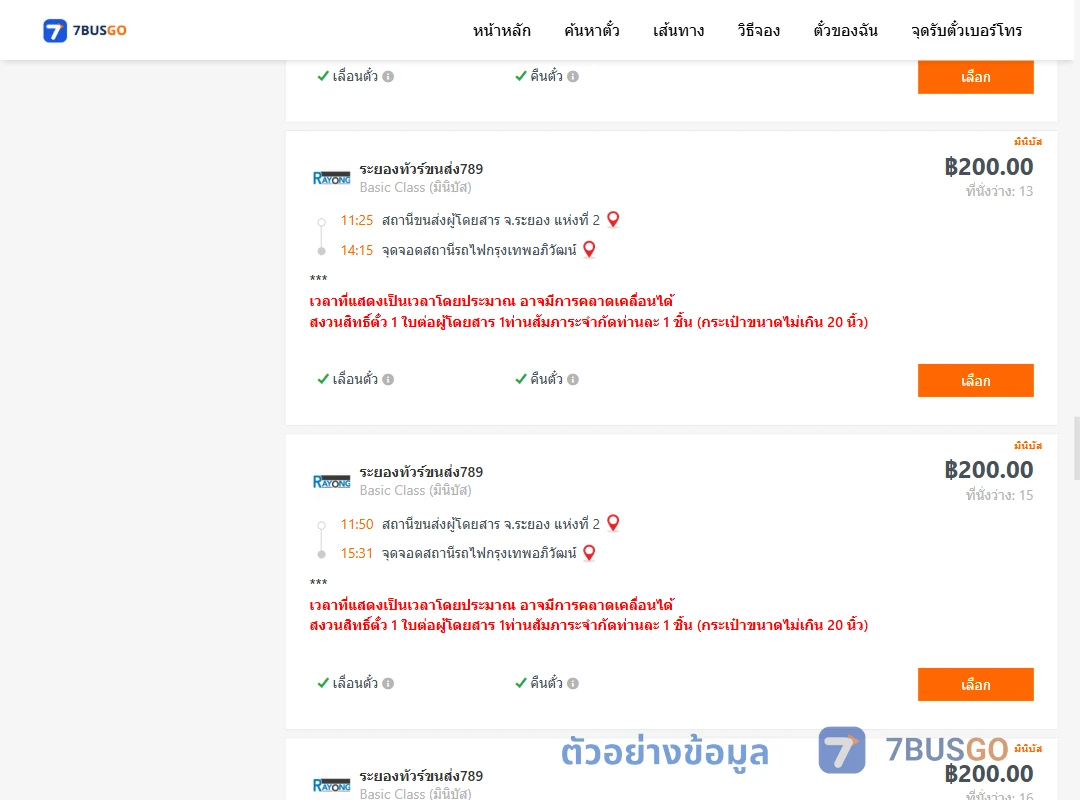Click the topmost เลือก button under the header

[x=975, y=76]
